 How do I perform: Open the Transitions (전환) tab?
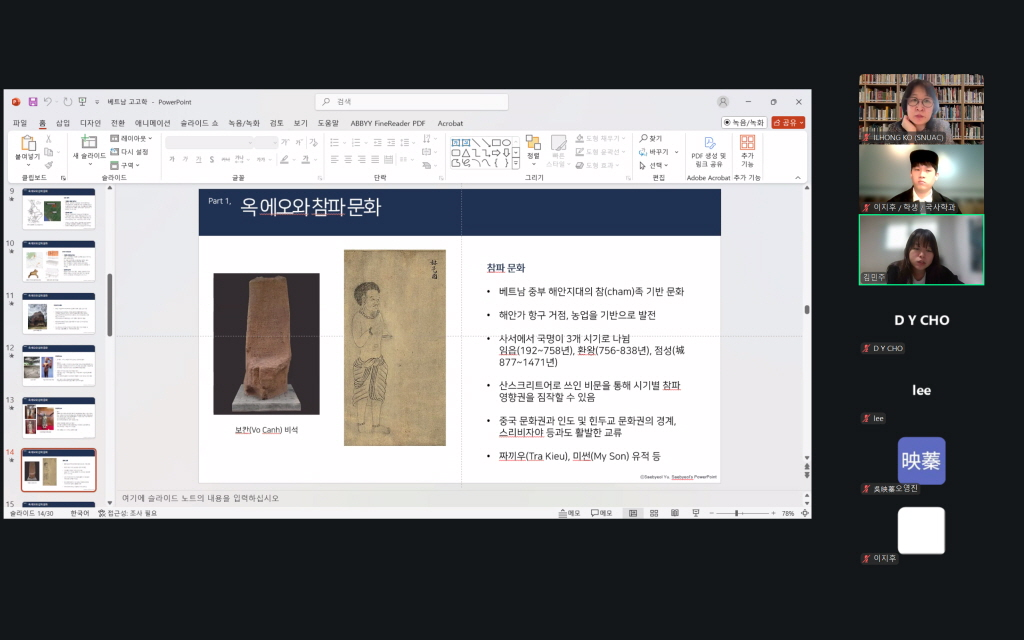click(x=118, y=123)
